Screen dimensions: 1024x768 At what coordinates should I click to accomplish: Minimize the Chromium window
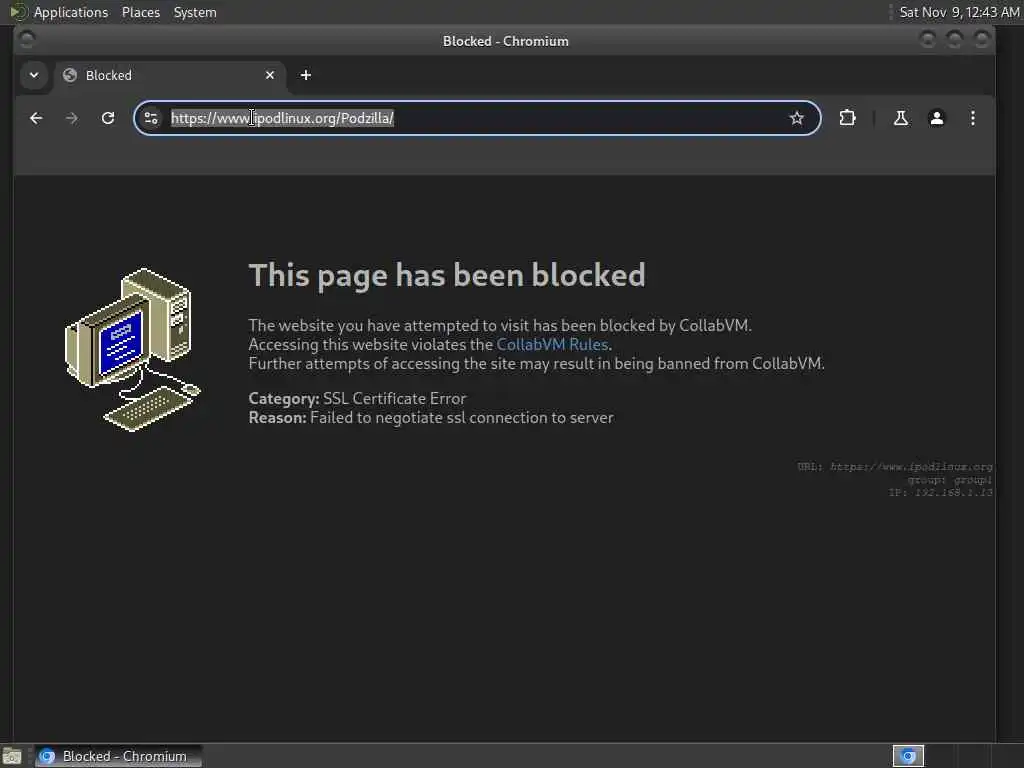tap(927, 40)
